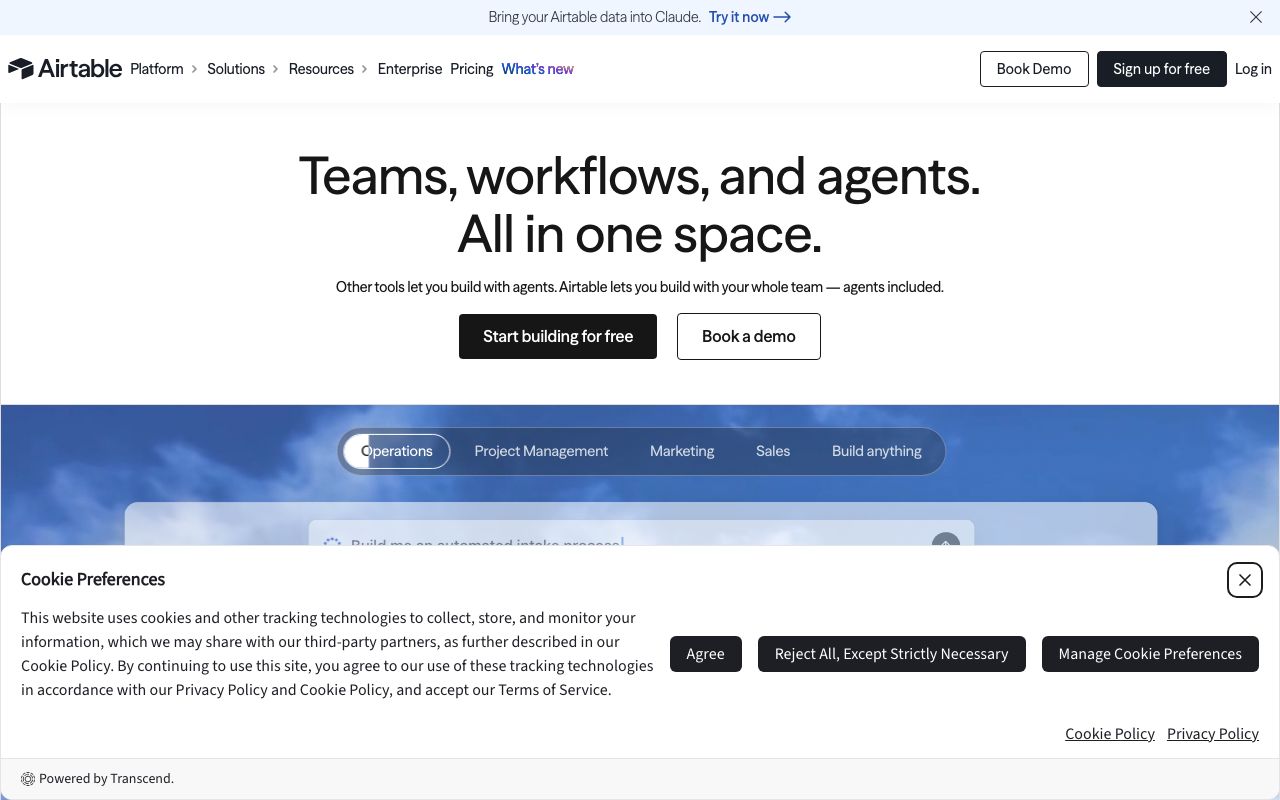This screenshot has width=1280, height=800.
Task: Go to Pricing
Action: click(x=472, y=69)
